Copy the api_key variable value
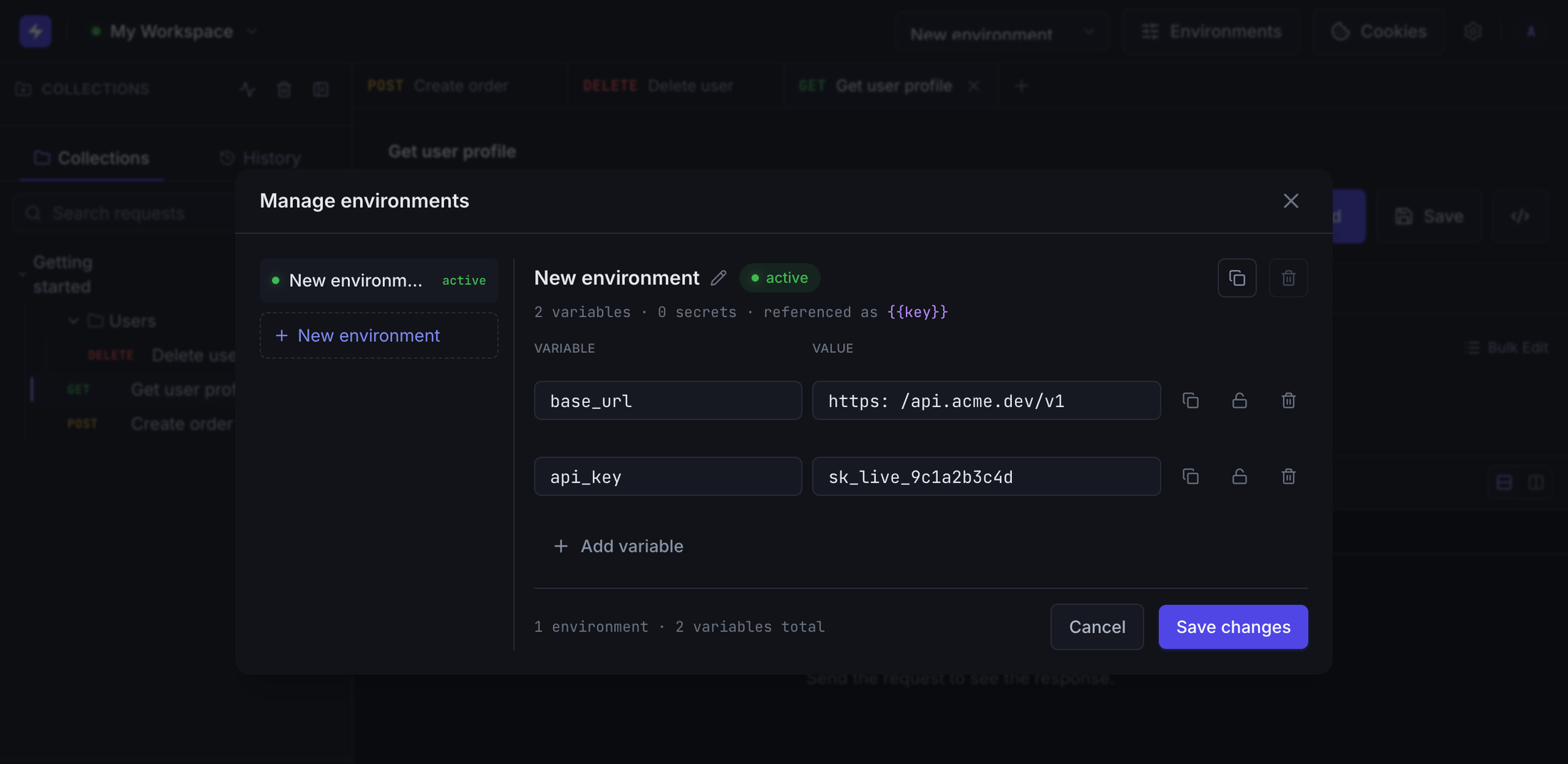The height and width of the screenshot is (764, 1568). pos(1190,476)
